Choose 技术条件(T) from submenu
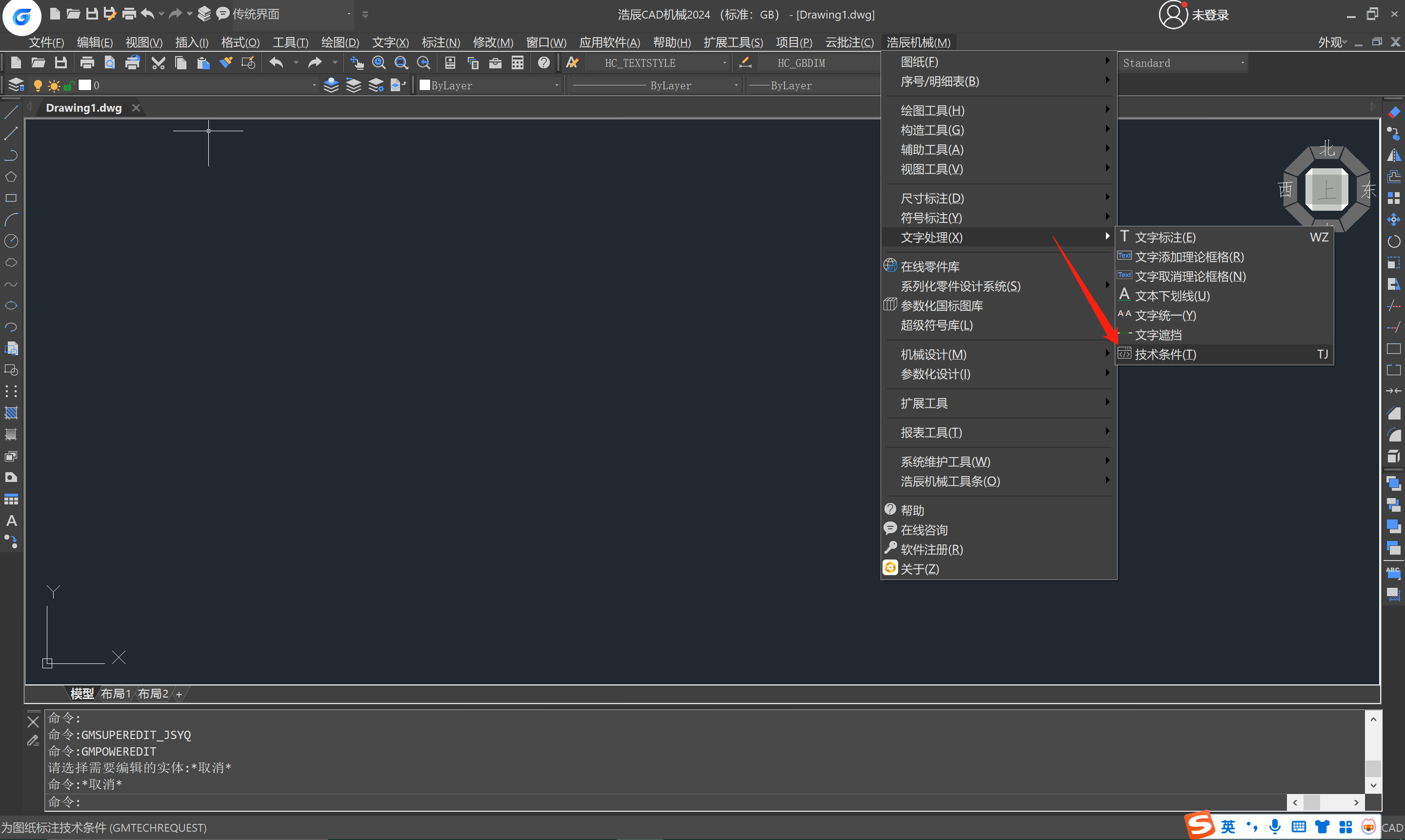The image size is (1405, 840). [x=1165, y=354]
